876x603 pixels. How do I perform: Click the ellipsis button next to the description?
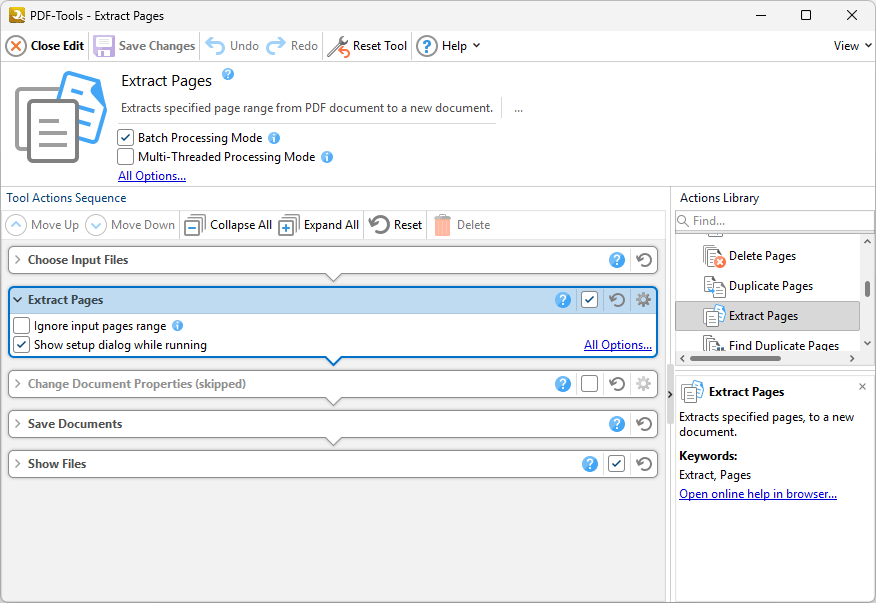click(x=518, y=108)
